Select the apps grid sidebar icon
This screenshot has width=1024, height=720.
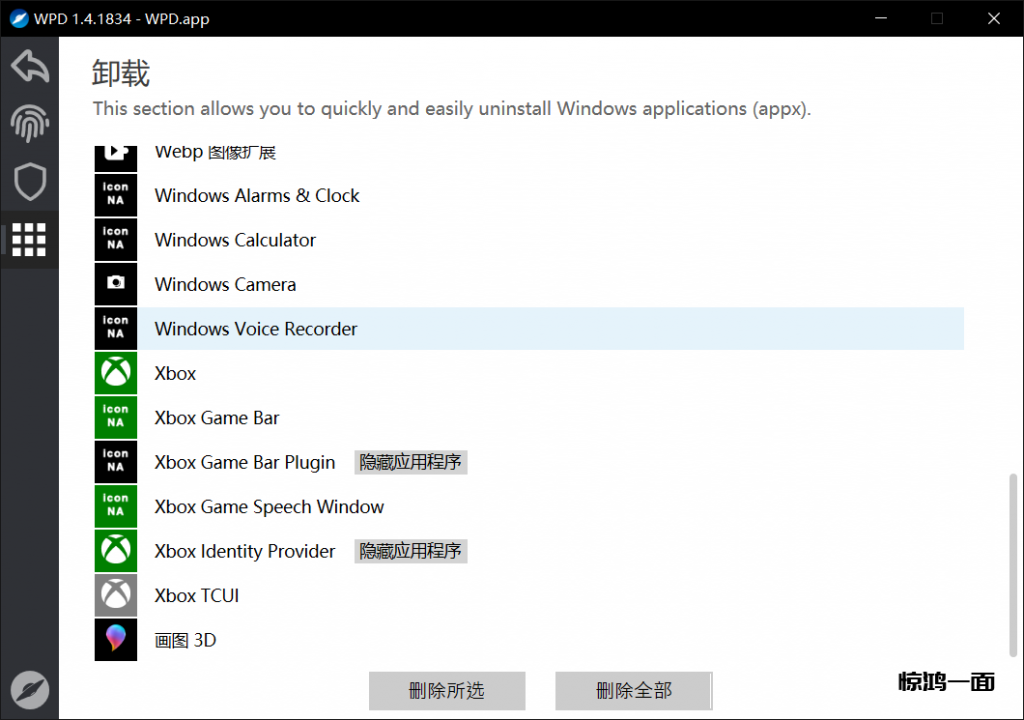point(29,240)
